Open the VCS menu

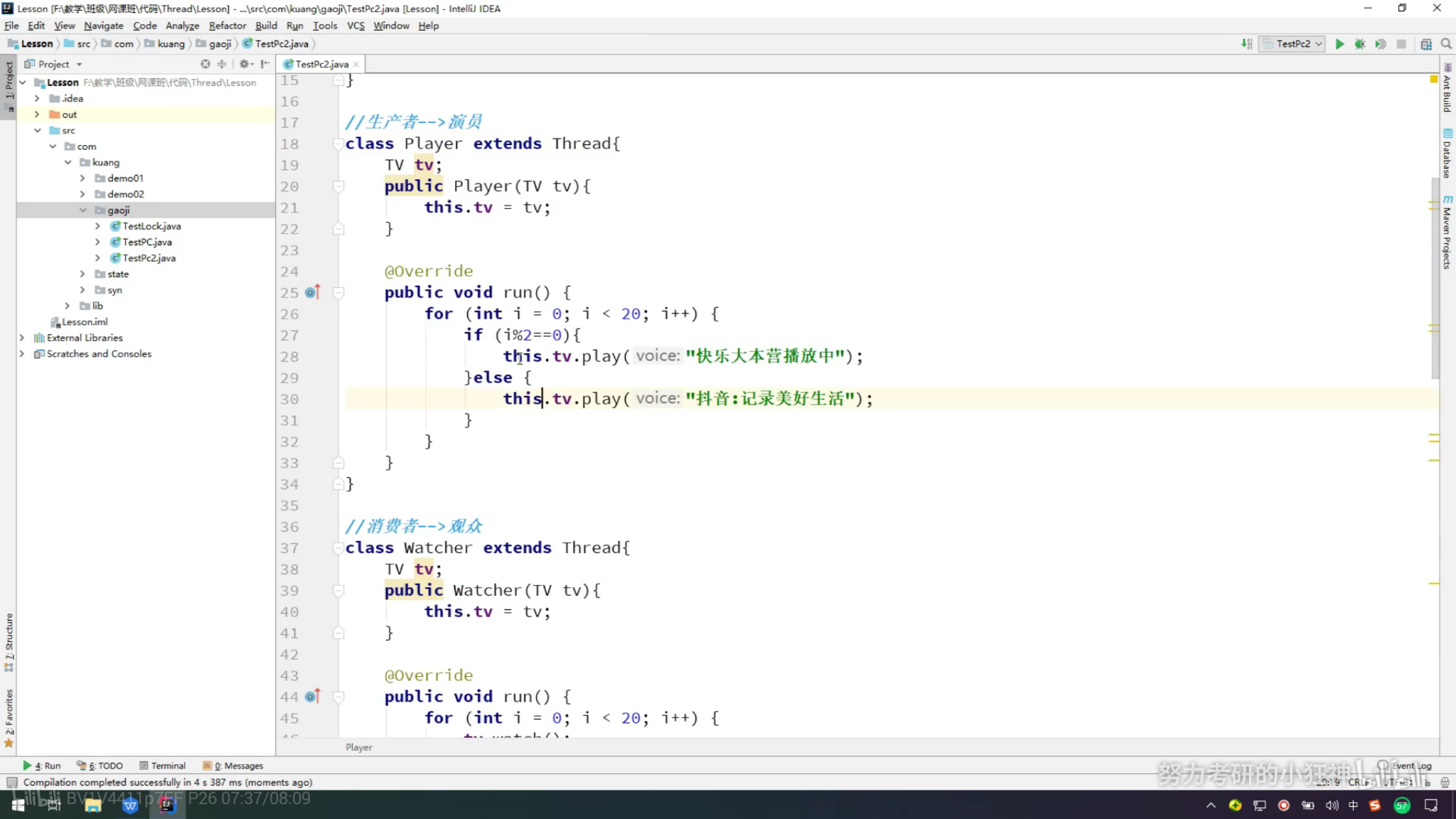(x=355, y=26)
